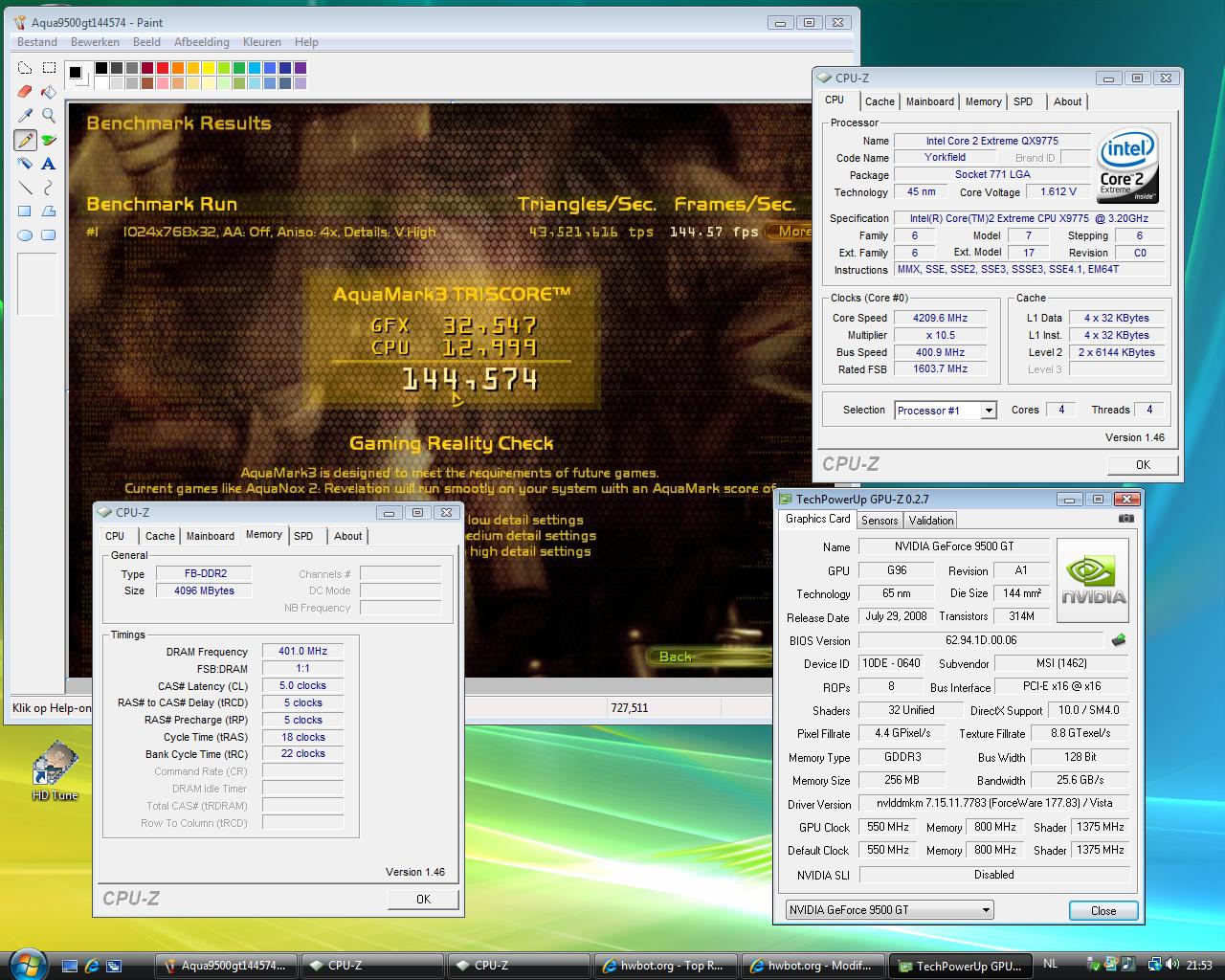Select the Rectangle shape tool
Viewport: 1225px width, 980px height.
[x=25, y=212]
